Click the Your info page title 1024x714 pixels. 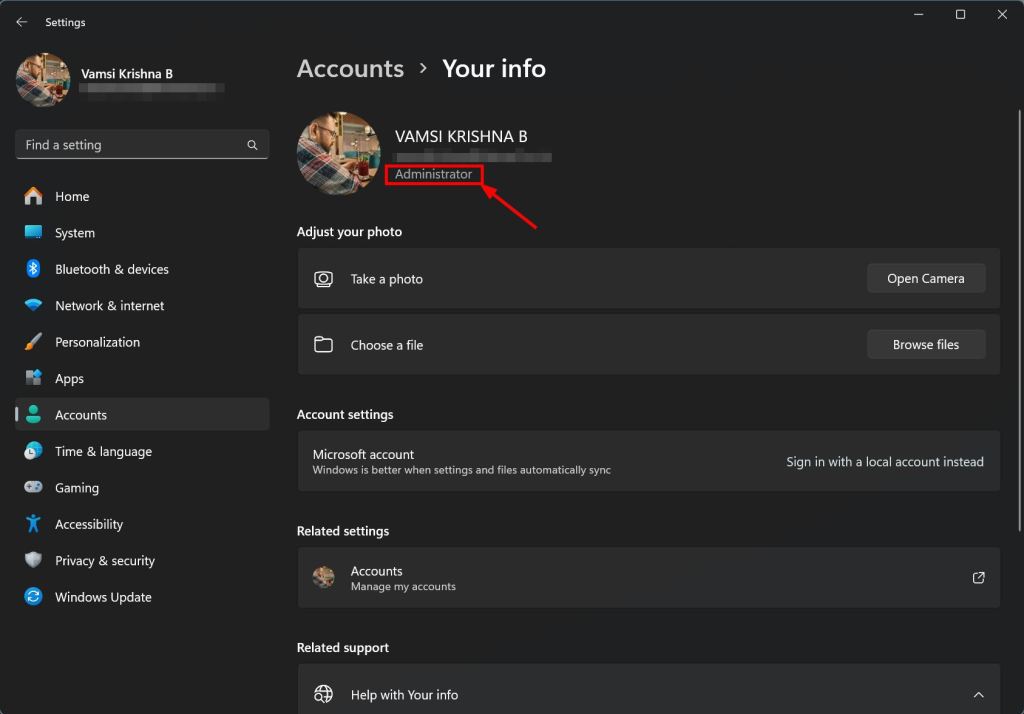click(x=494, y=69)
